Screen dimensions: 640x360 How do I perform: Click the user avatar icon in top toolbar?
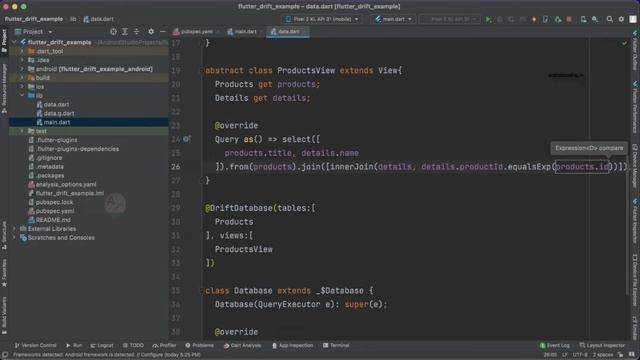coord(633,19)
